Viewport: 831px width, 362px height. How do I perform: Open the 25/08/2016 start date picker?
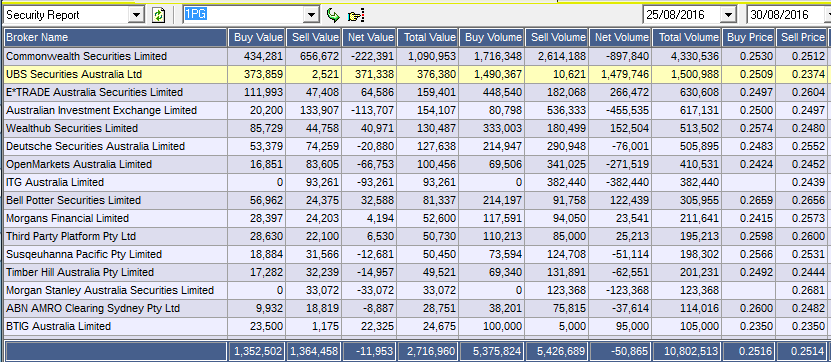coord(729,15)
